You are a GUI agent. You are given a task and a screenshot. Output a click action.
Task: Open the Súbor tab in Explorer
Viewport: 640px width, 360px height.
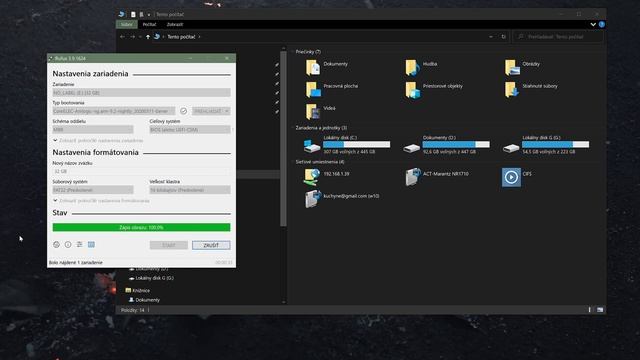[127, 24]
